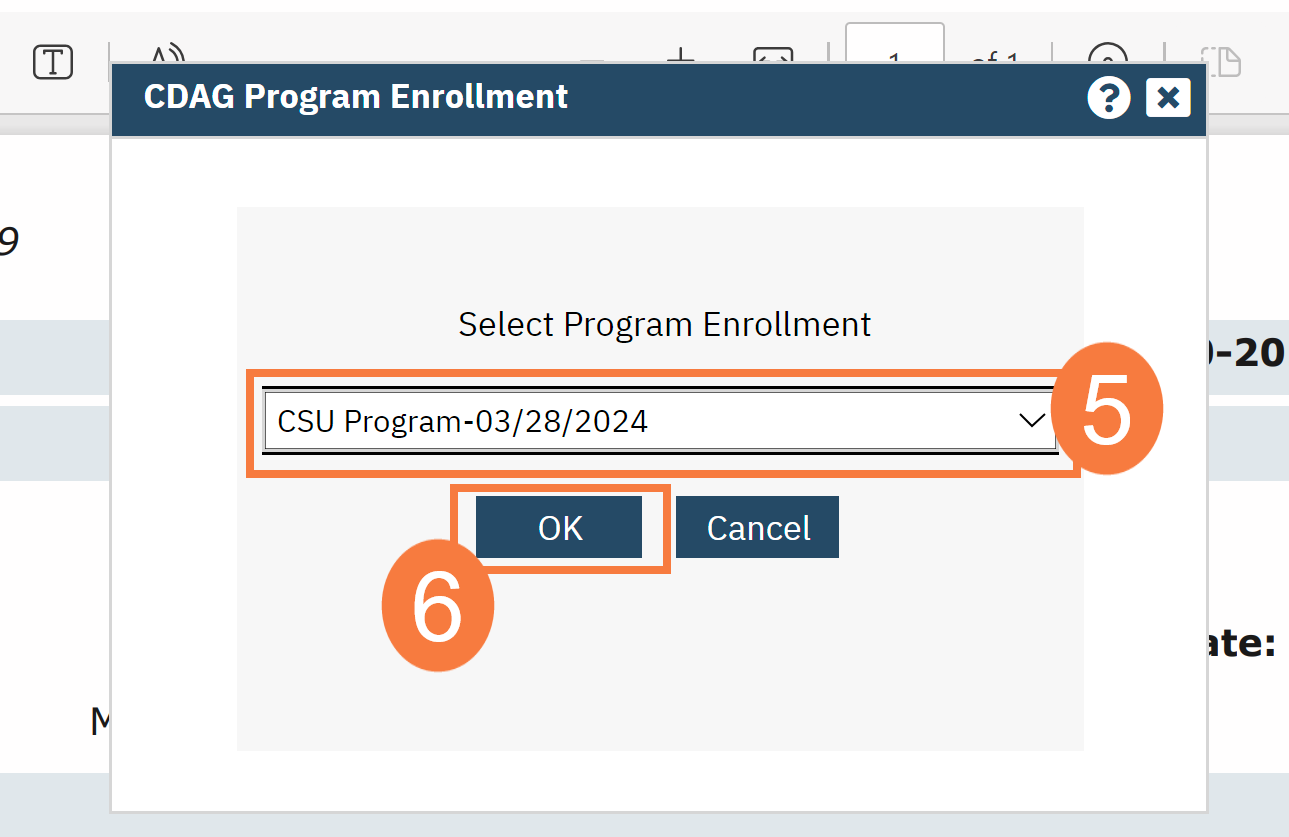This screenshot has width=1289, height=837.
Task: Click the Select Program Enrollment label
Action: tap(664, 324)
